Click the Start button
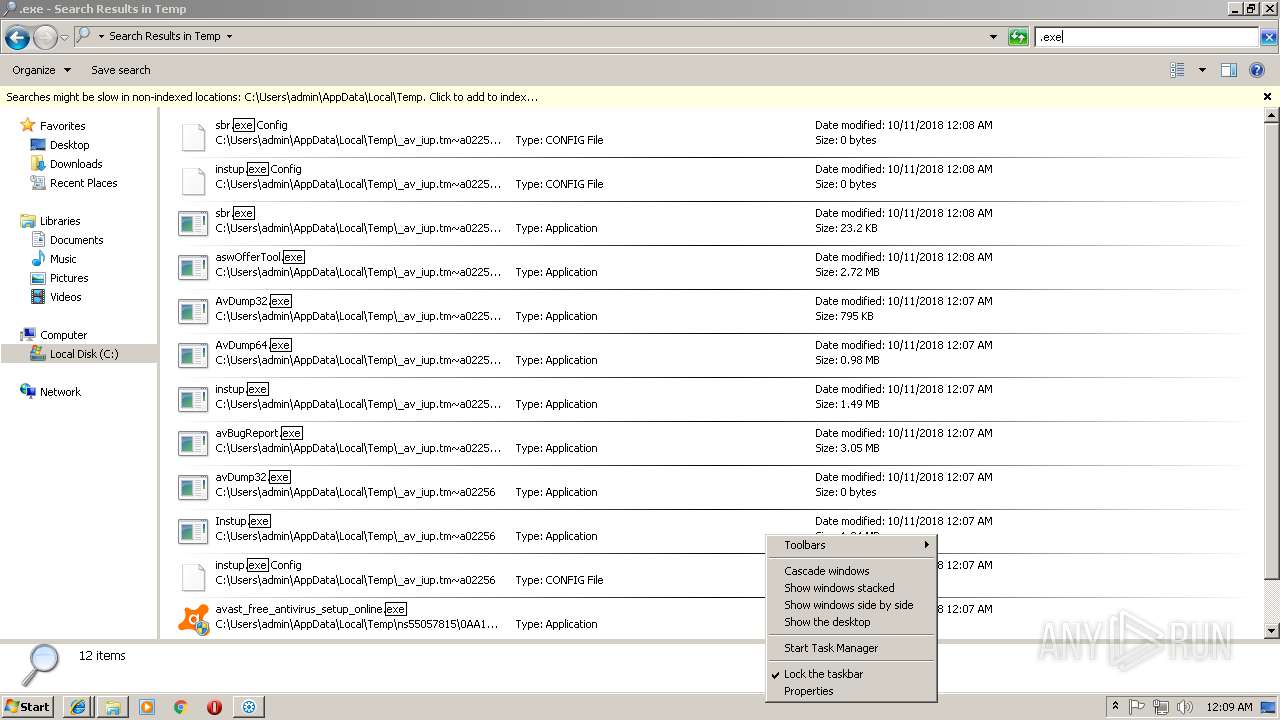The image size is (1280, 720). [27, 707]
